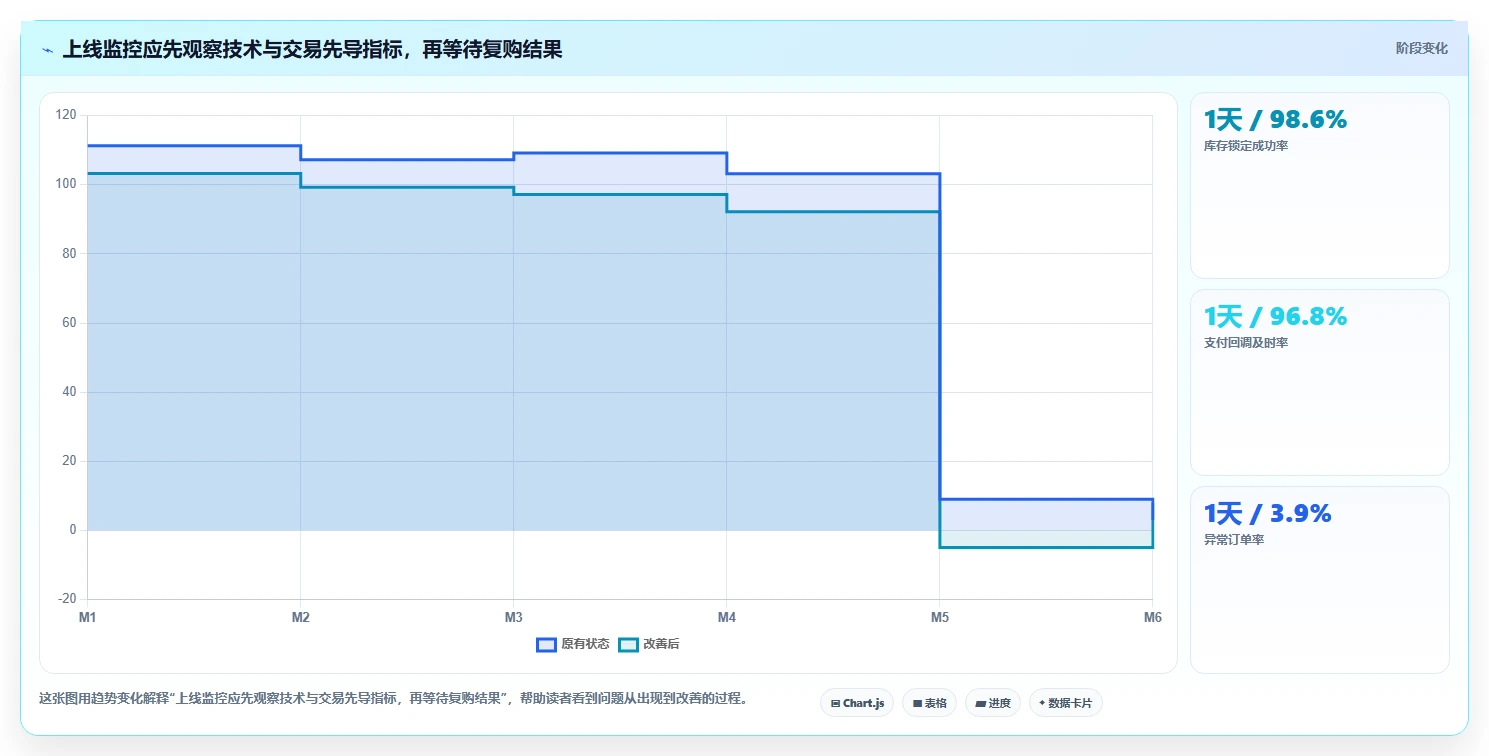The height and width of the screenshot is (756, 1489).
Task: Select the 表格 tag
Action: click(929, 703)
